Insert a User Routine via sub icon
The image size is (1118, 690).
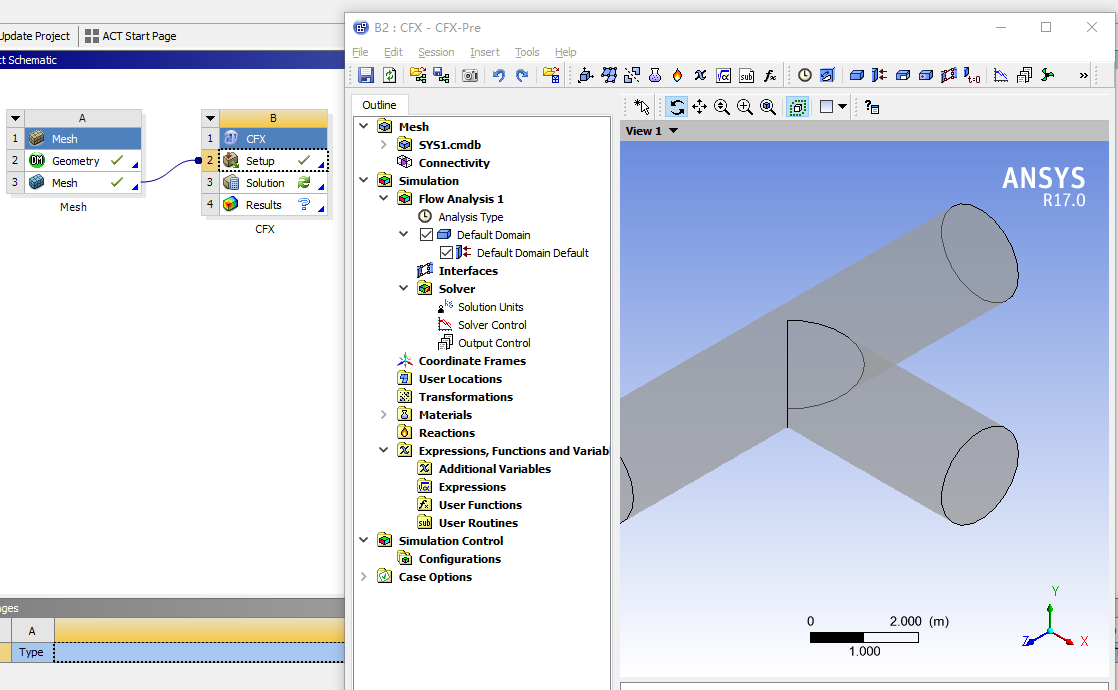coord(747,75)
